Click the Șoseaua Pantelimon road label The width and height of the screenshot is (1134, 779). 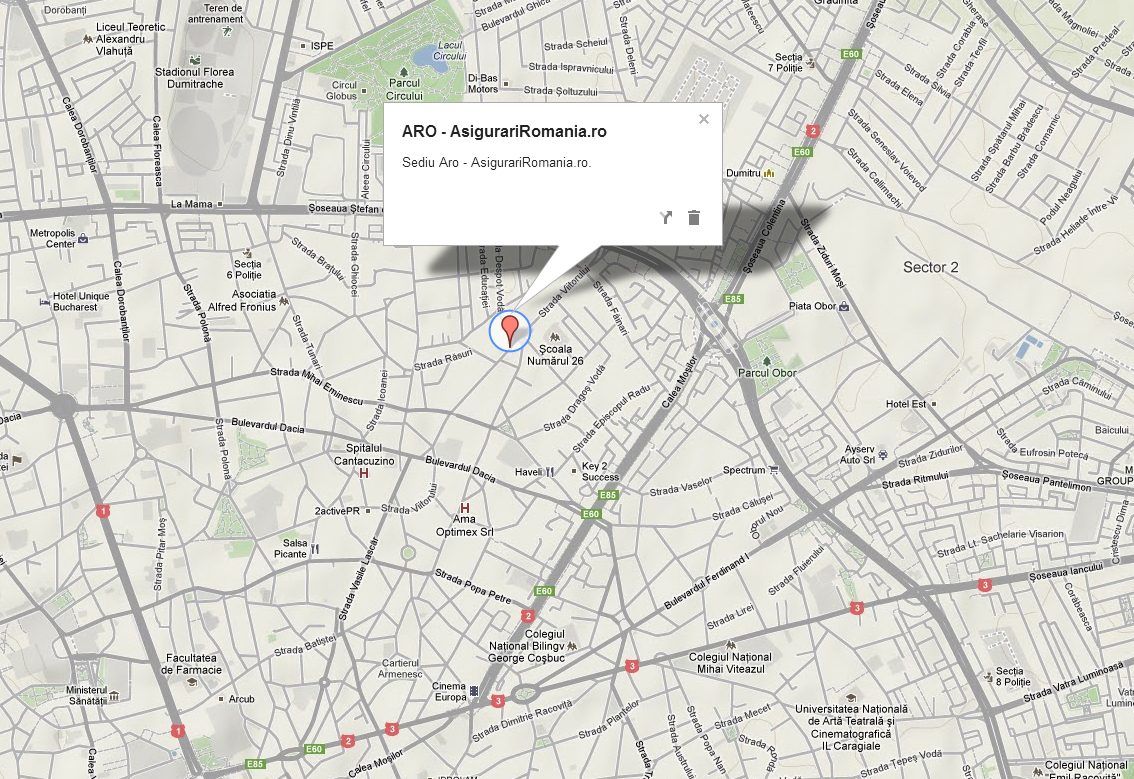tap(1046, 480)
